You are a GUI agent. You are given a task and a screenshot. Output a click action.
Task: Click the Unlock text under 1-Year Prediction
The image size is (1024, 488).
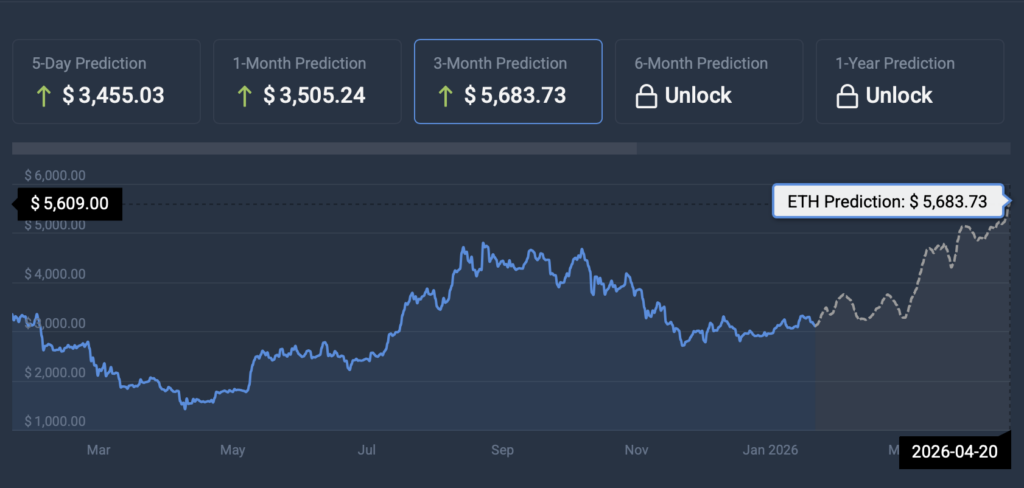(899, 96)
